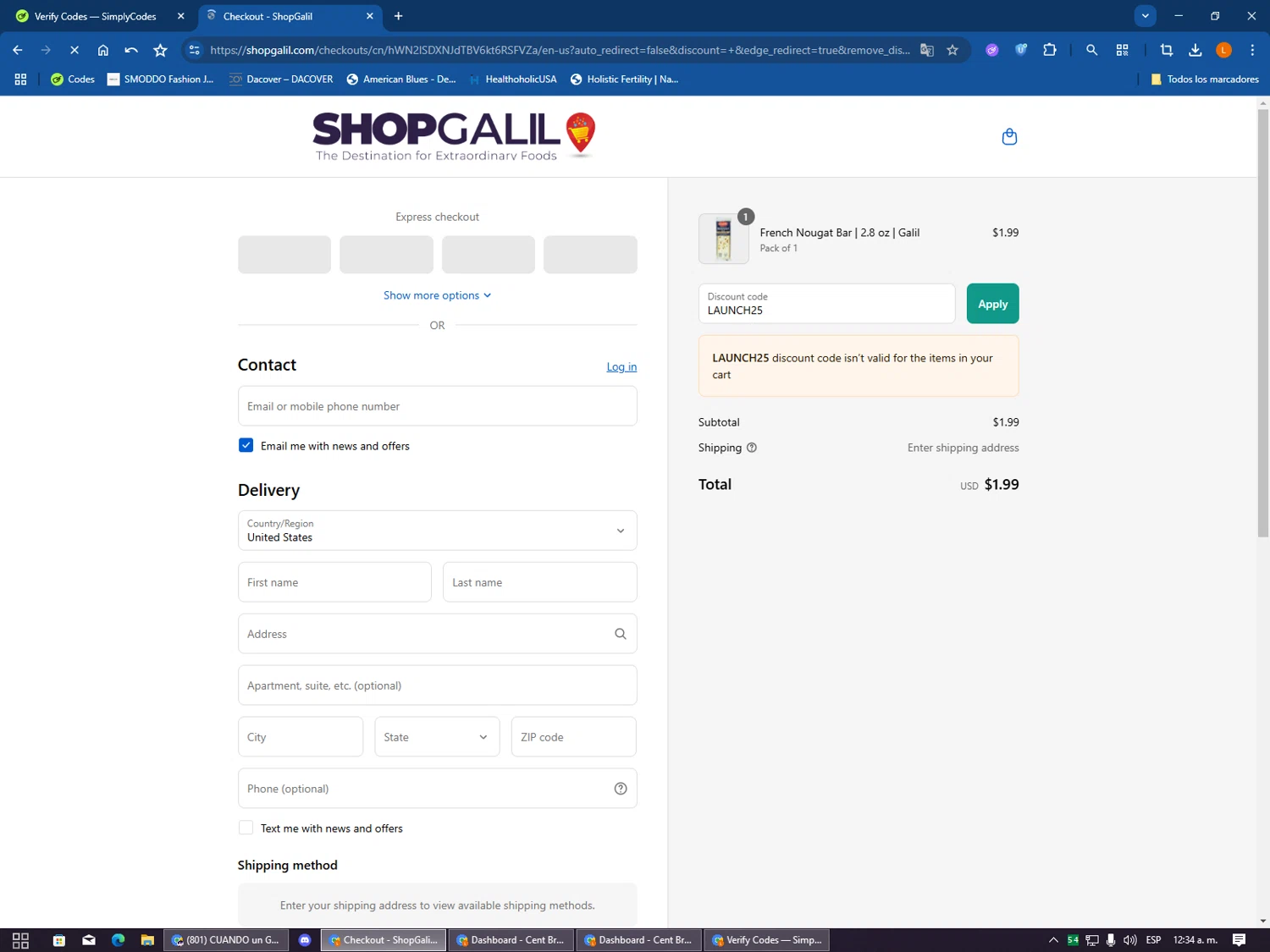The image size is (1270, 952).
Task: Open the HealthoholicUSA bookmark
Action: point(512,79)
